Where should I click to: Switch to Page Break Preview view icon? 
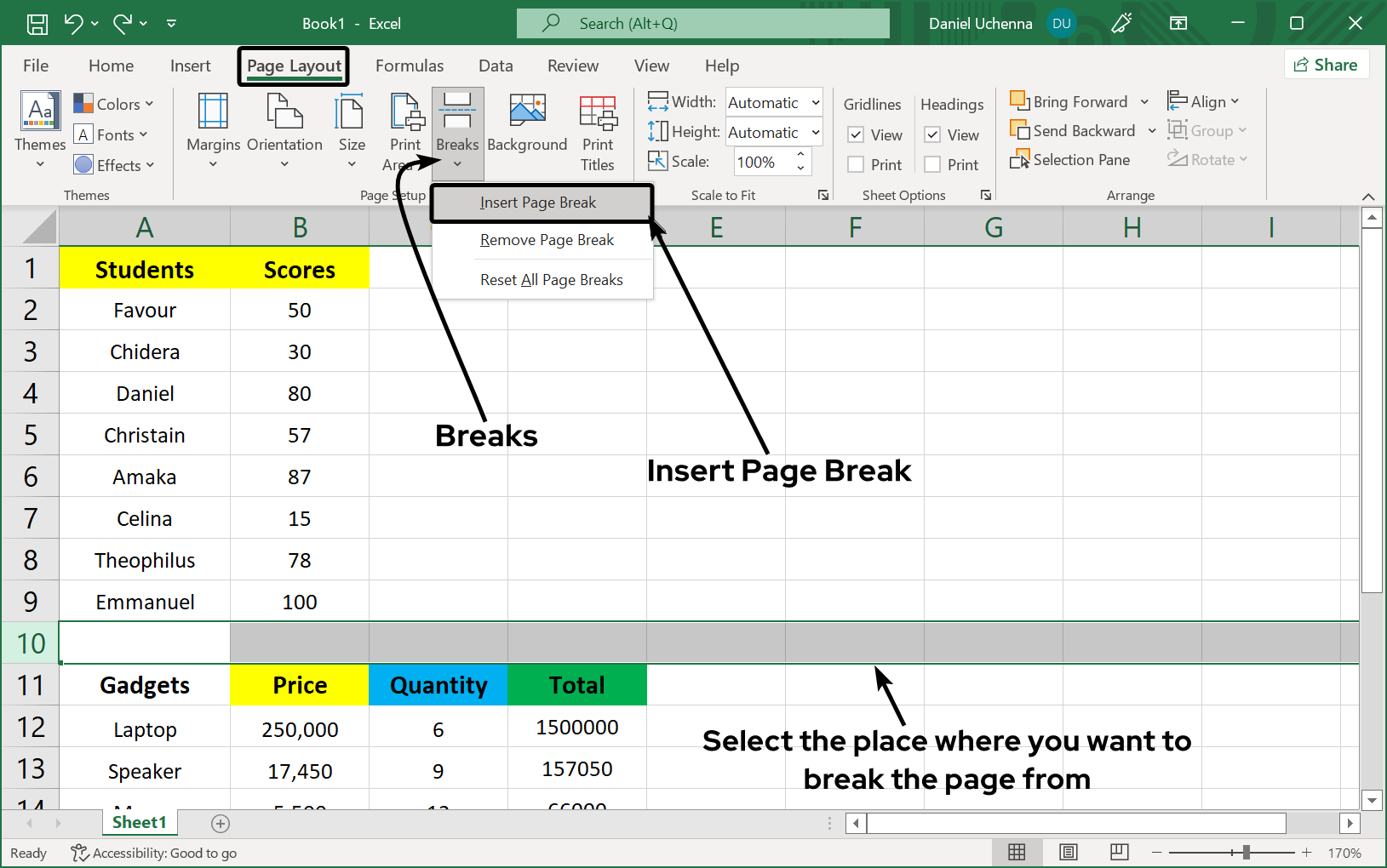[1118, 852]
